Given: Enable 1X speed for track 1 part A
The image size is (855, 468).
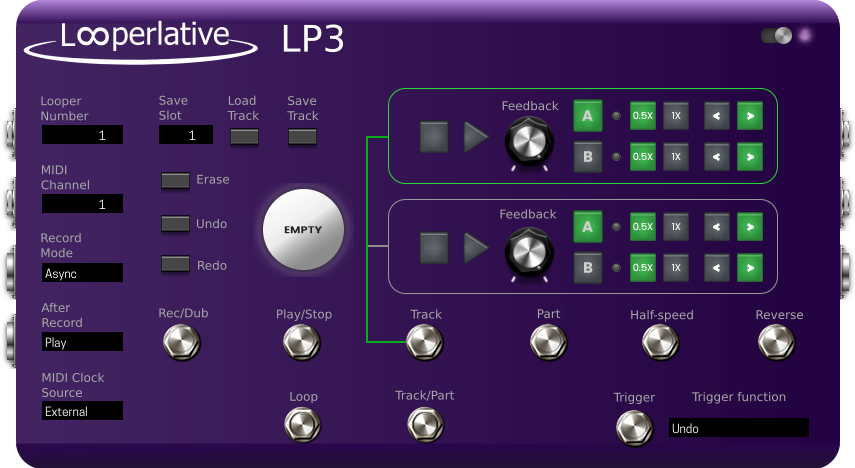Looking at the screenshot, I should [x=676, y=116].
